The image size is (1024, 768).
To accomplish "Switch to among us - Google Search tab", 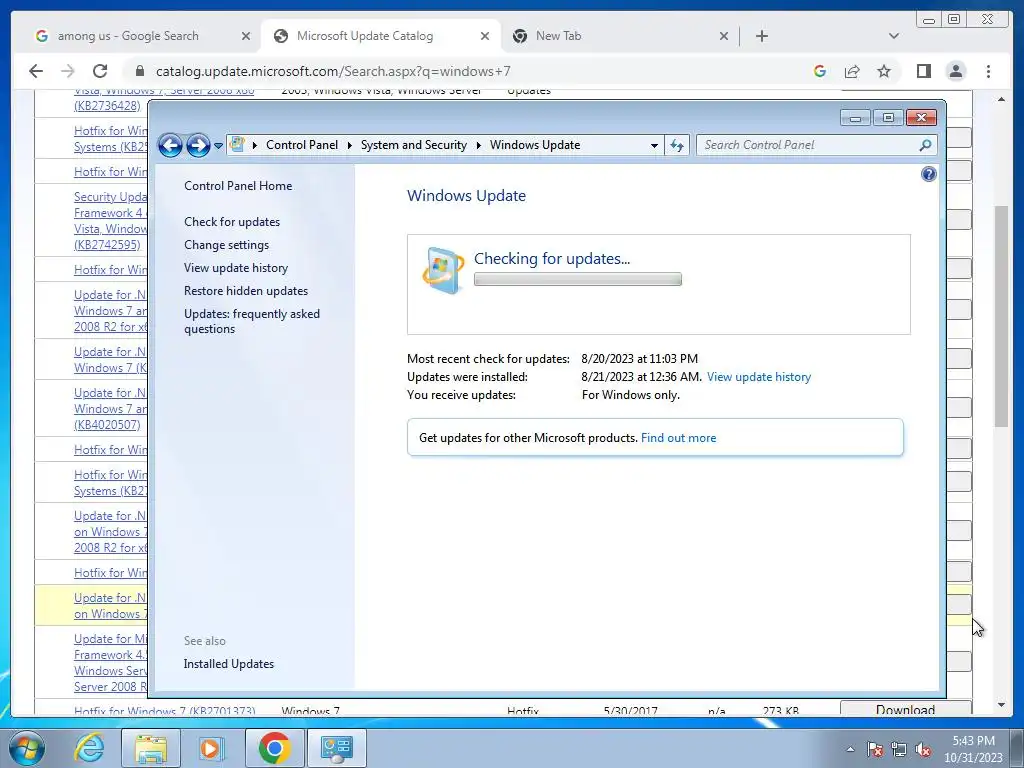I will pos(128,36).
